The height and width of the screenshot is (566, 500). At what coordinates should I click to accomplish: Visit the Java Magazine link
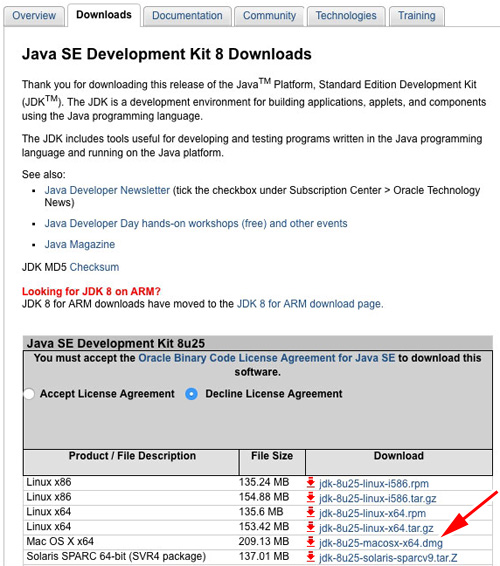pos(79,244)
